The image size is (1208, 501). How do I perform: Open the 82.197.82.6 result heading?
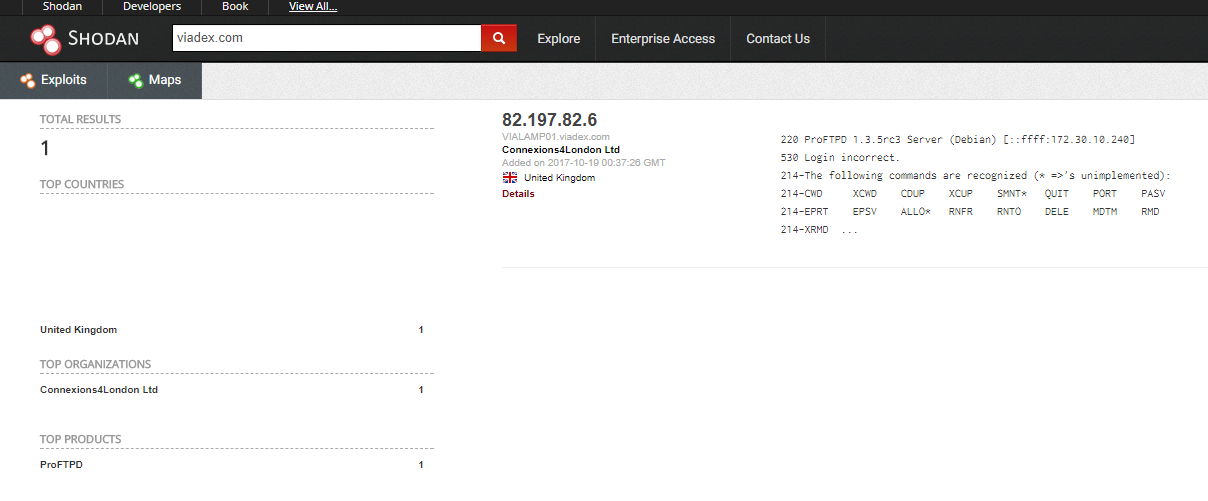pyautogui.click(x=549, y=120)
